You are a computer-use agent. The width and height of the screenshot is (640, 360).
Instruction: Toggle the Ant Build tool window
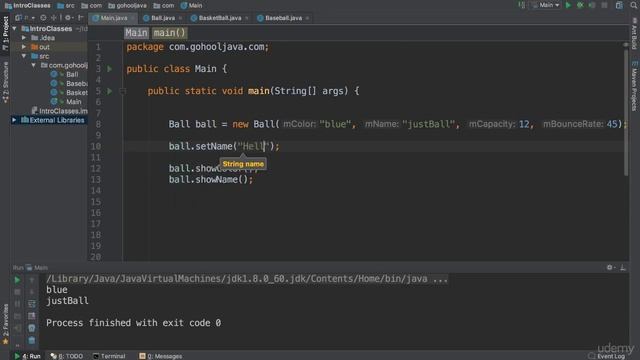(x=634, y=33)
